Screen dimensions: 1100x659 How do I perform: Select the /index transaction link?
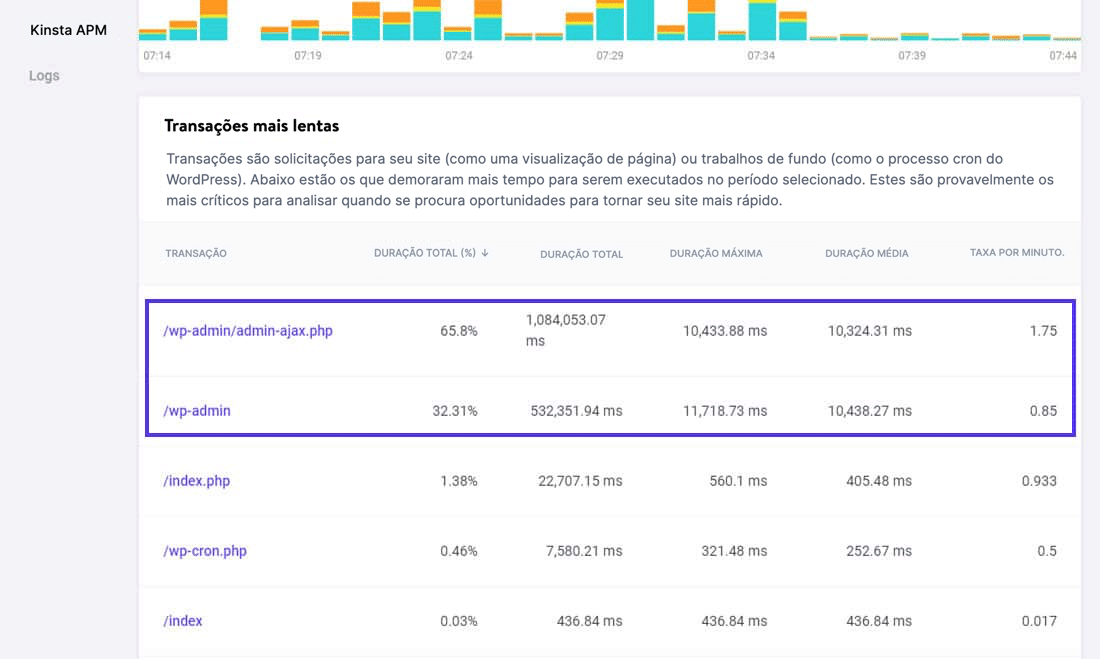[x=183, y=620]
